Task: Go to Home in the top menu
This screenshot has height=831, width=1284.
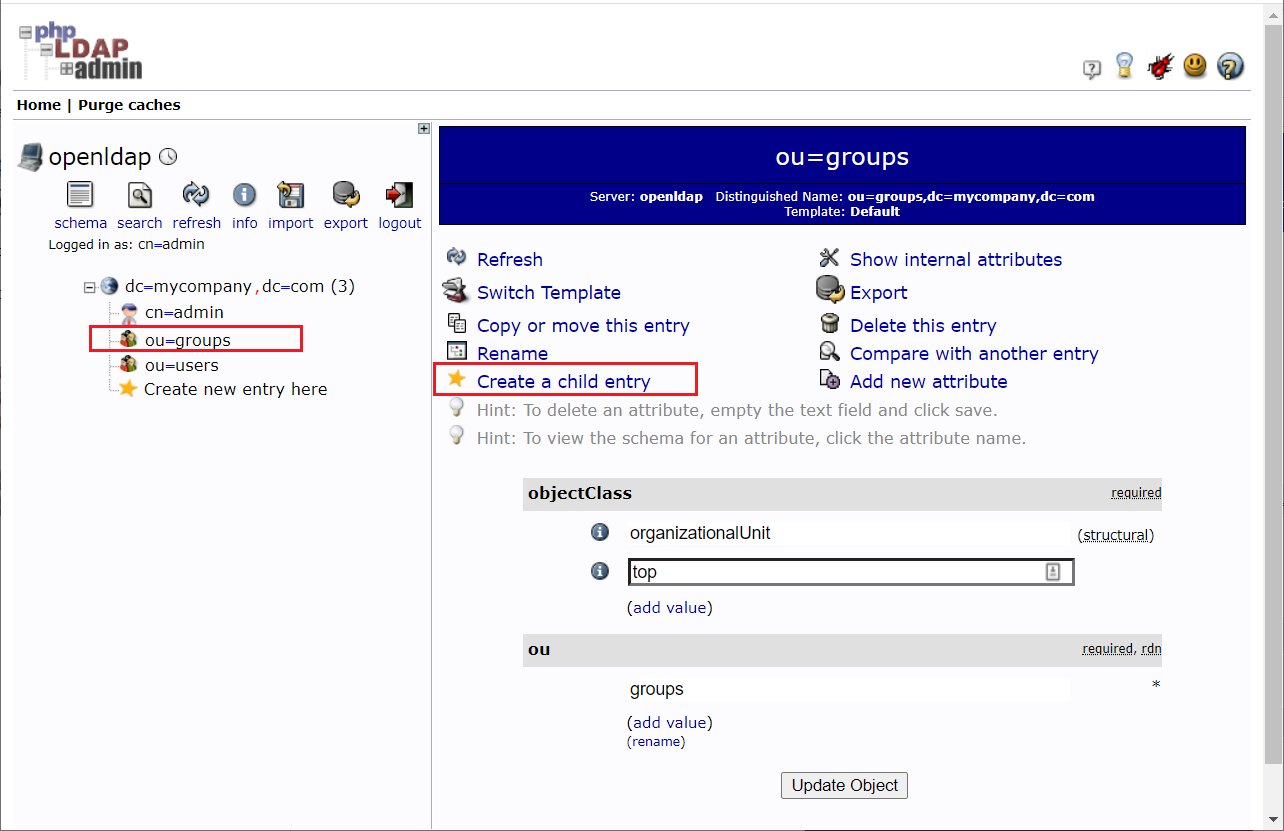Action: [x=38, y=104]
